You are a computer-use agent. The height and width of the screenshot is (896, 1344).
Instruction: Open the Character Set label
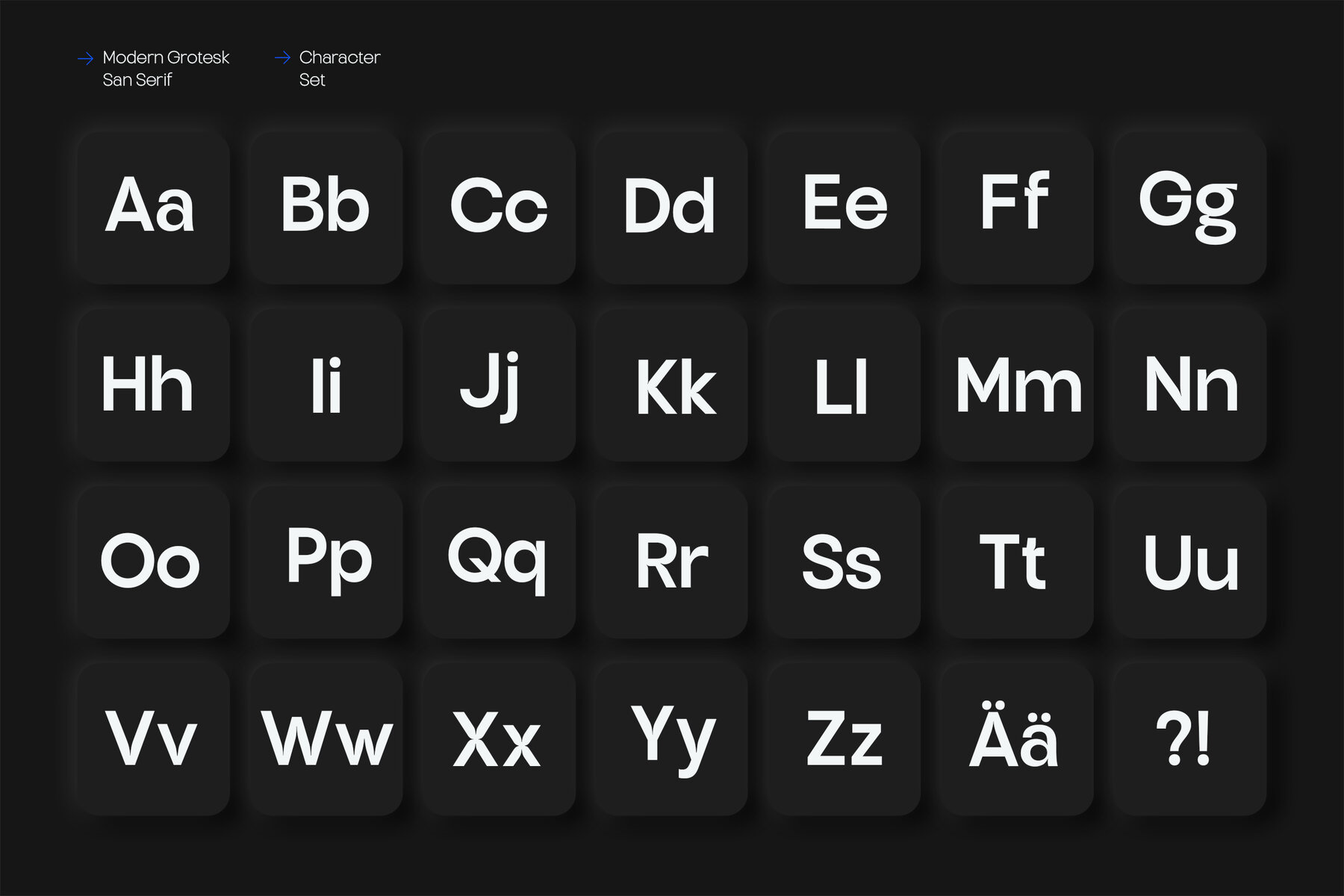pyautogui.click(x=339, y=69)
